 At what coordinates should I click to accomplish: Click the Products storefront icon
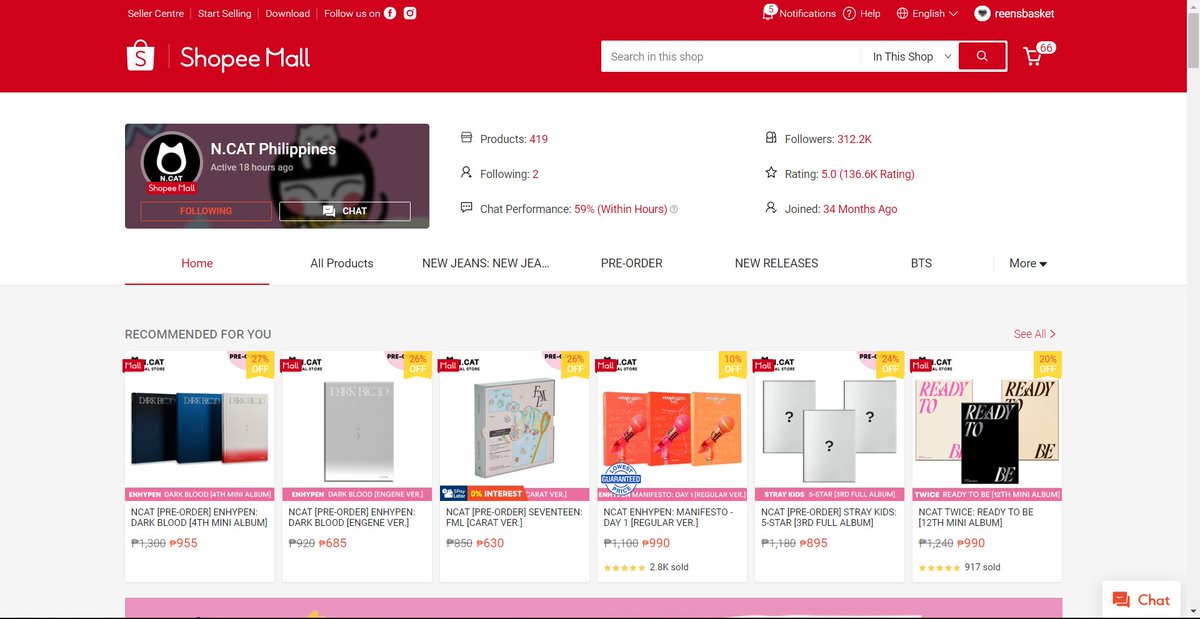click(466, 138)
